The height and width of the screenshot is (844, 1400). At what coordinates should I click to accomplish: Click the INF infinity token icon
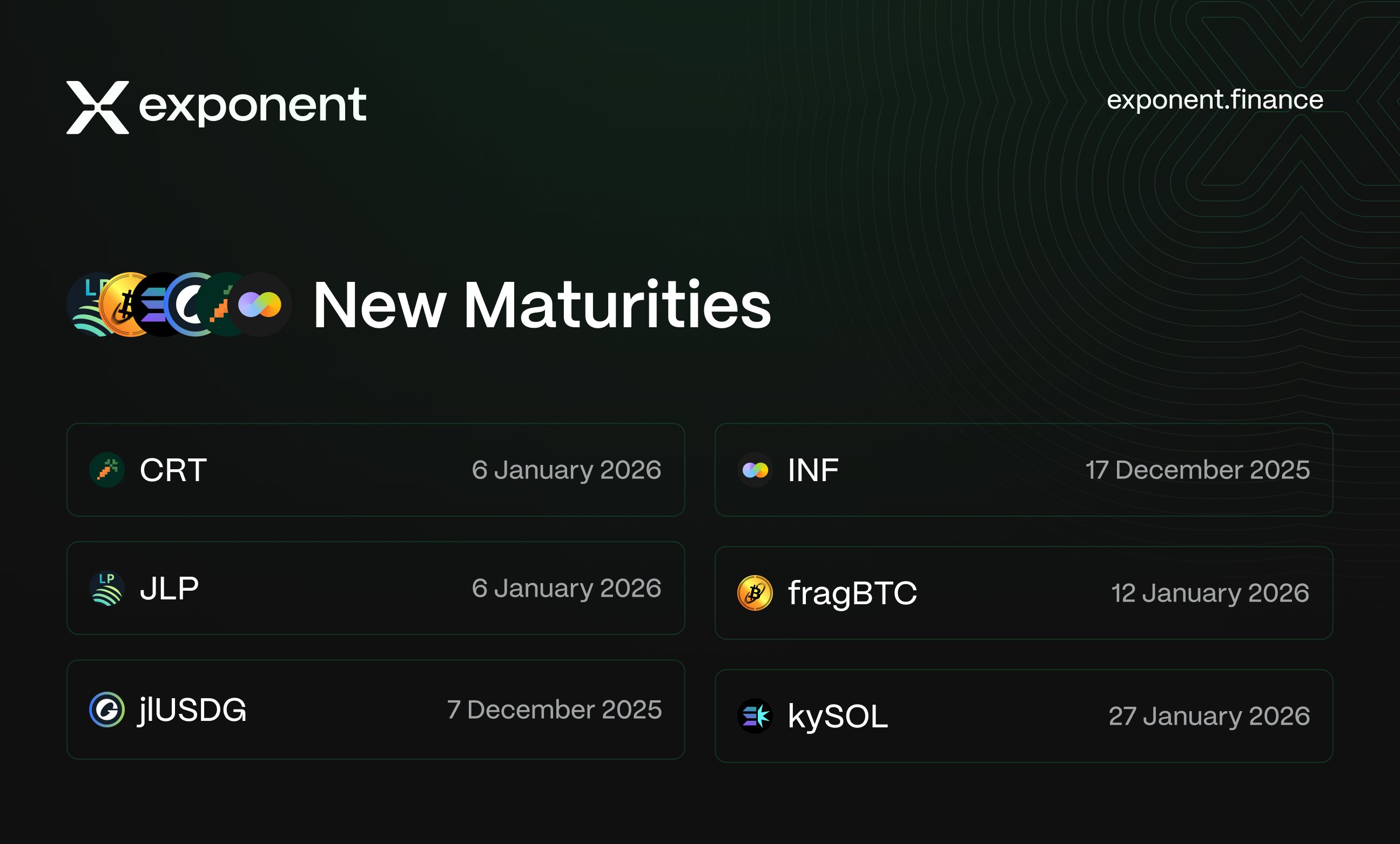point(755,470)
